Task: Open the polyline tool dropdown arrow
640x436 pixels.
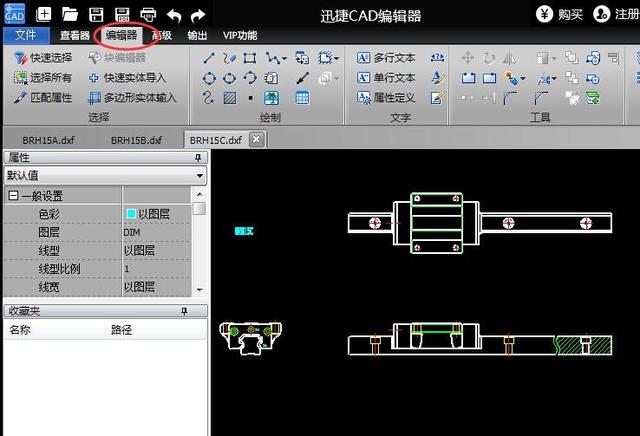Action: pos(284,58)
